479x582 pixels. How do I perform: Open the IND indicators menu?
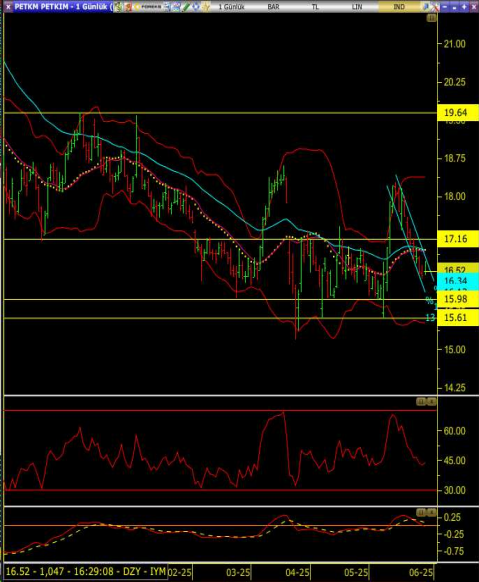click(x=399, y=7)
